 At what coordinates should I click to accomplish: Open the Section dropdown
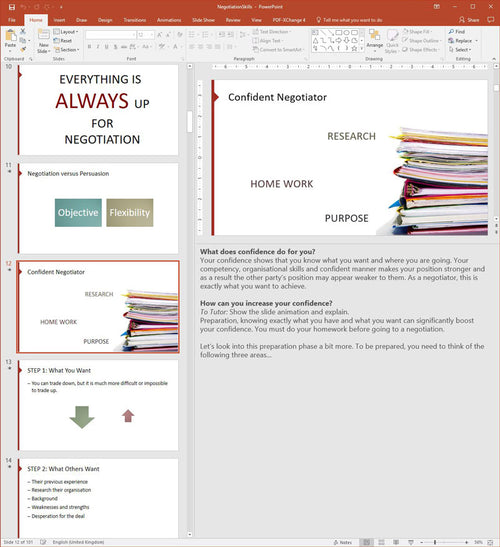pos(67,50)
